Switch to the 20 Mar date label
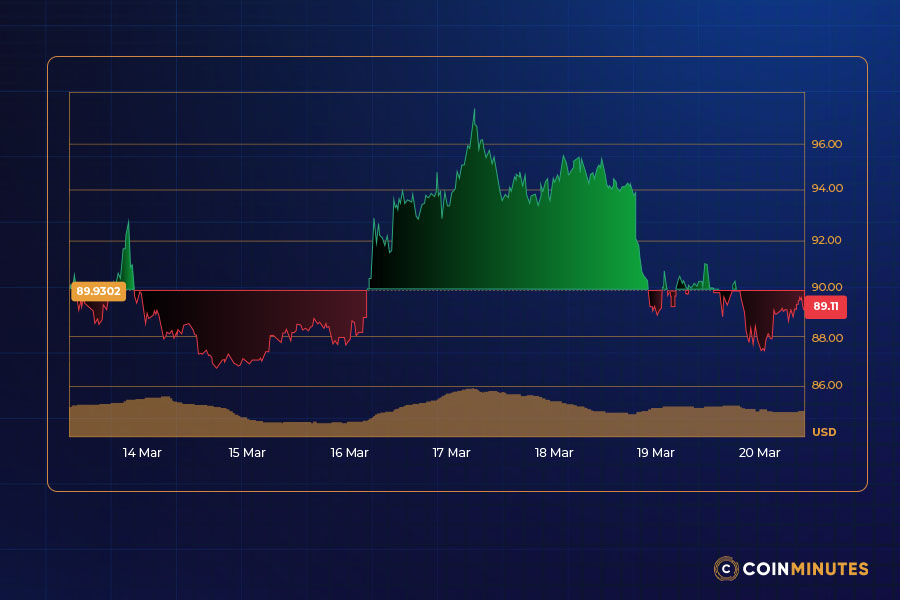This screenshot has width=900, height=600. pos(760,453)
